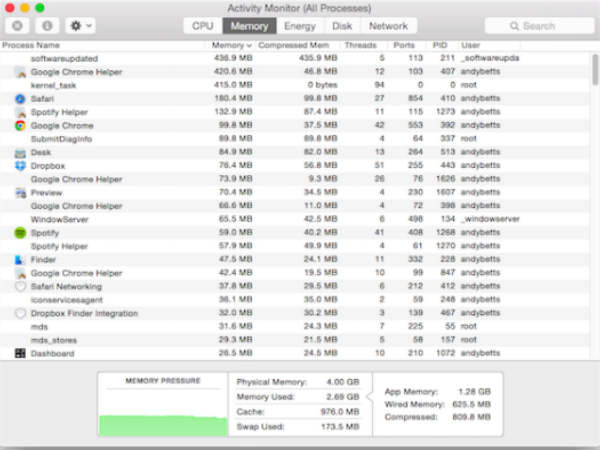Click the 436.9 MB memory cell

point(233,58)
